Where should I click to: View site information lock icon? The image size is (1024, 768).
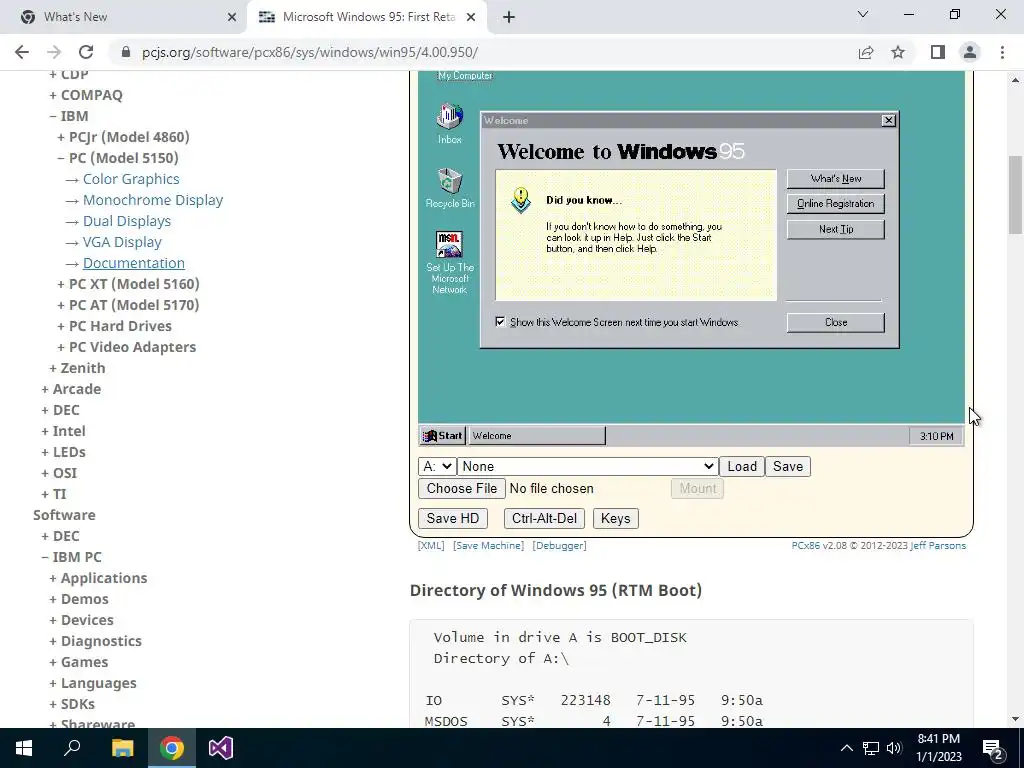pyautogui.click(x=126, y=52)
